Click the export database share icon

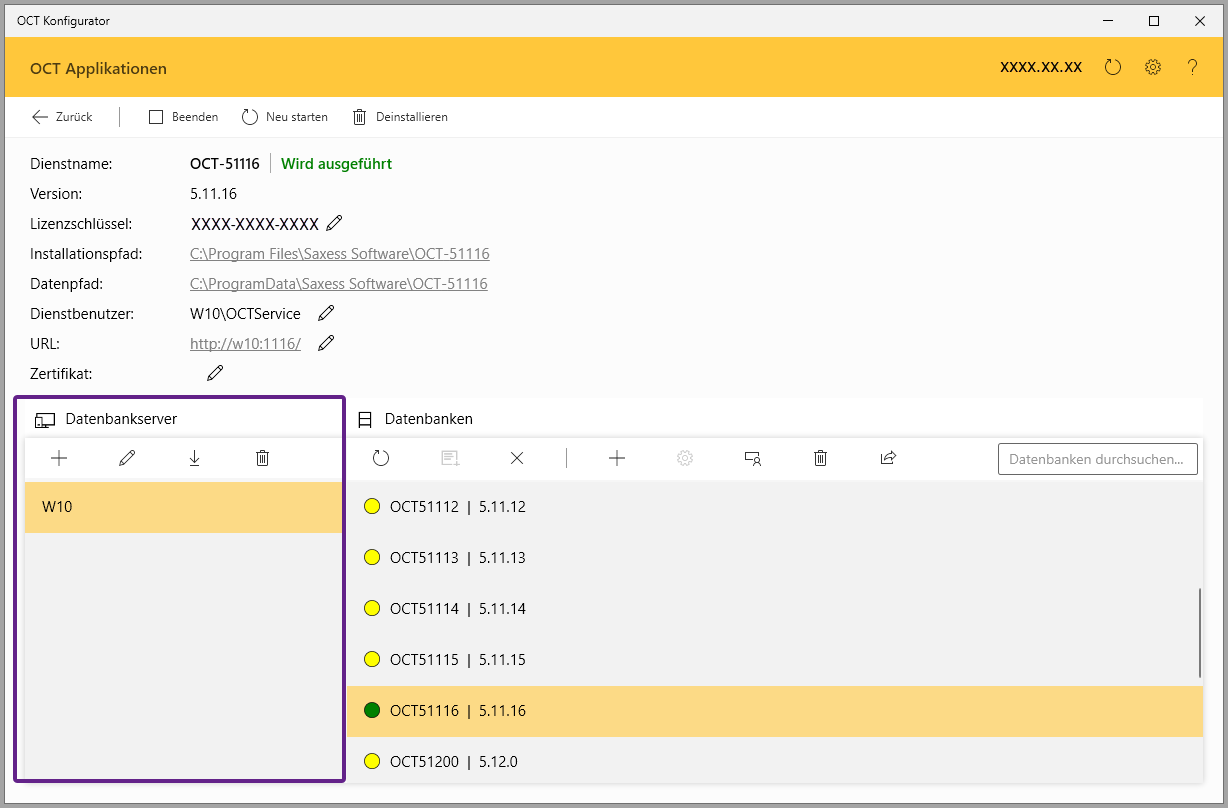tap(888, 458)
